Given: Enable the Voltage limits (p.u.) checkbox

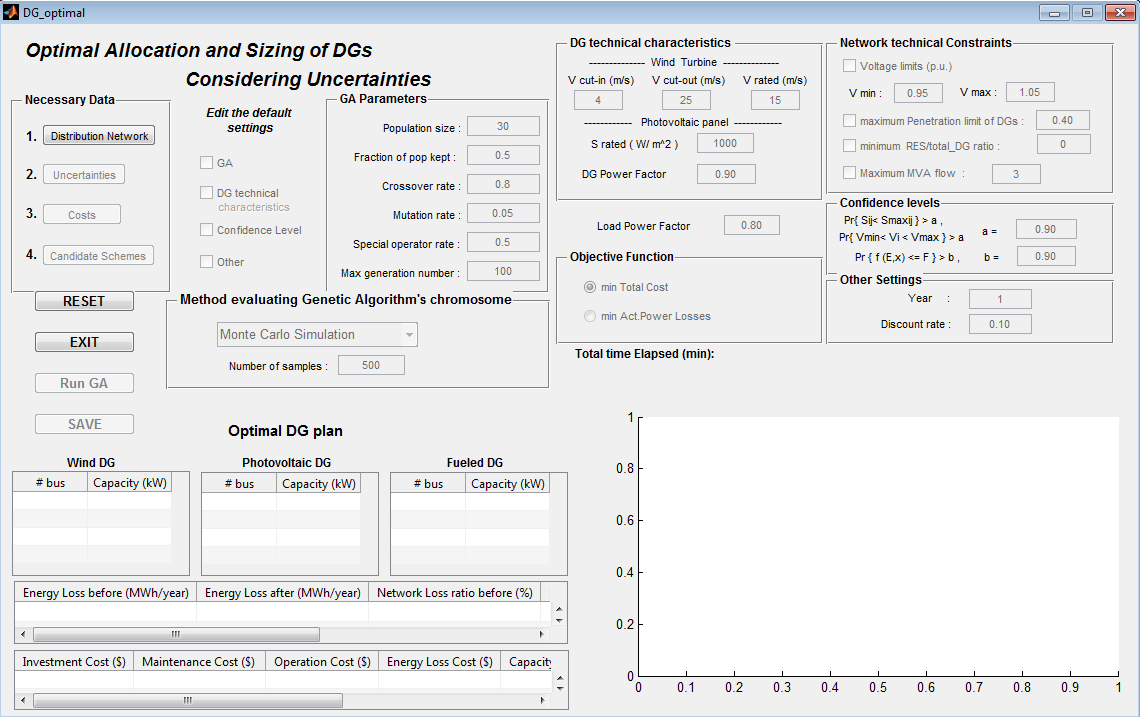Looking at the screenshot, I should tap(849, 66).
